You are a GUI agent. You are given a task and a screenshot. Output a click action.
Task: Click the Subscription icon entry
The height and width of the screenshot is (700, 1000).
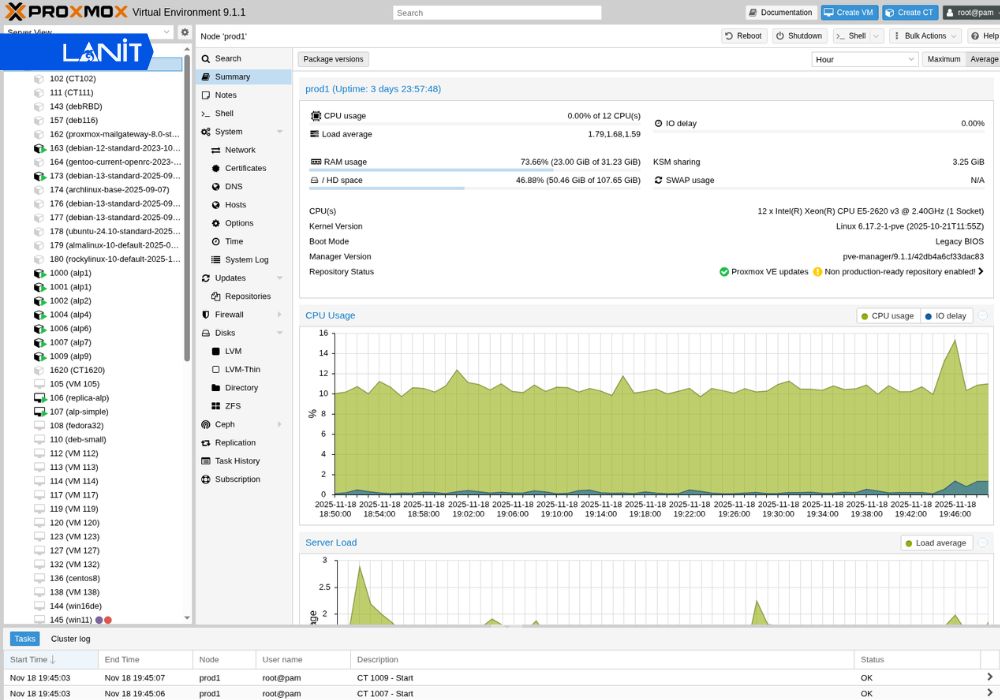coord(205,479)
